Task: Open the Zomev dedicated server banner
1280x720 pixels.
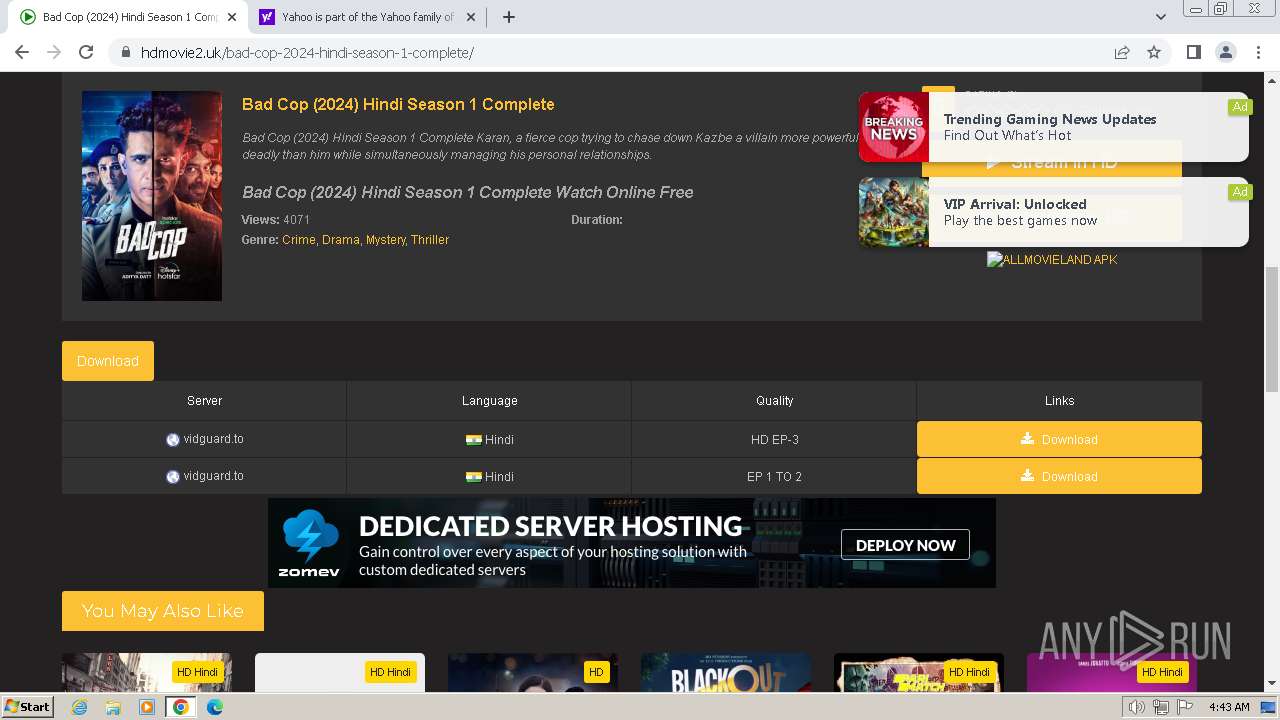Action: tap(632, 543)
